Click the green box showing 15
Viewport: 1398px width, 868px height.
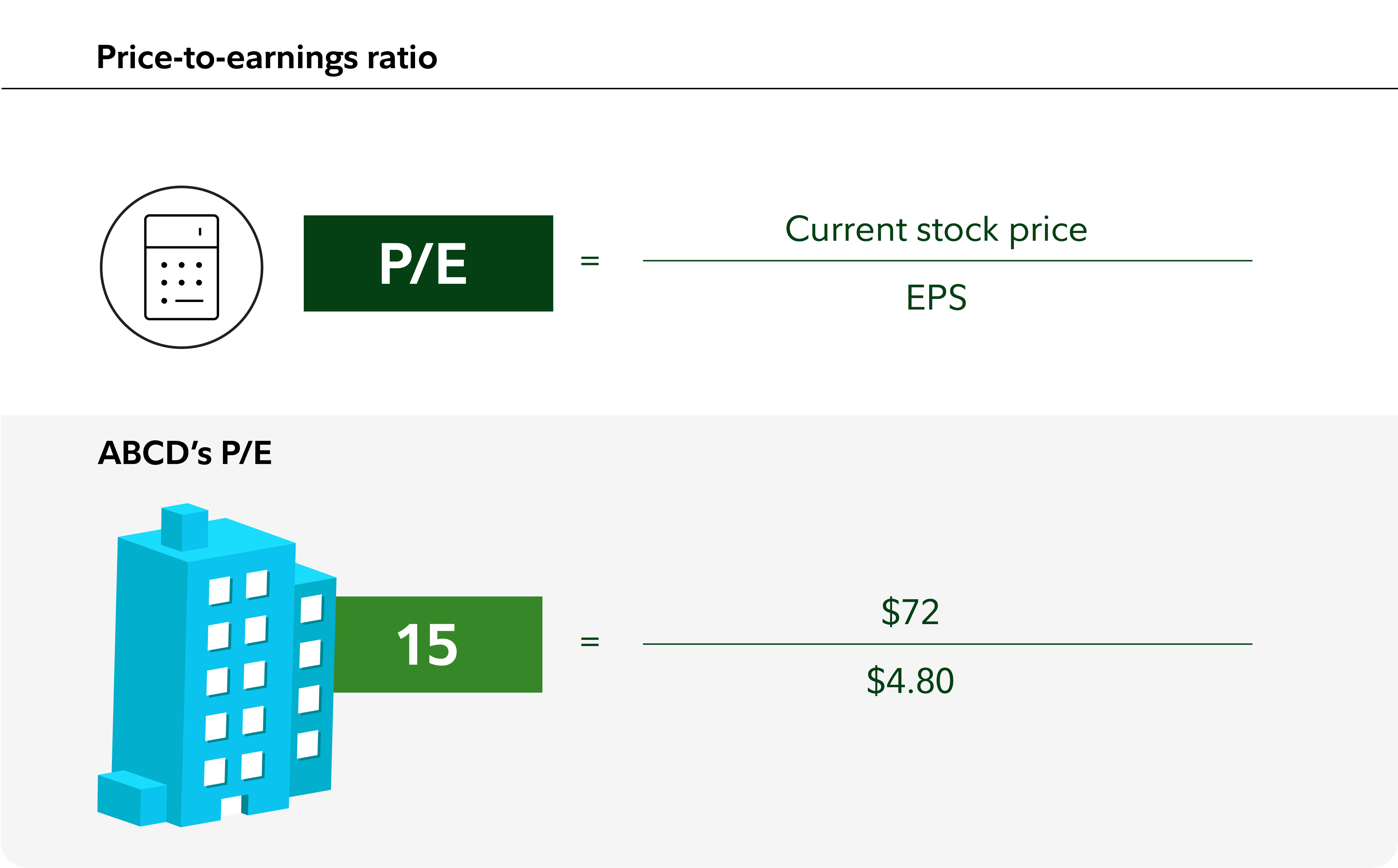(438, 645)
